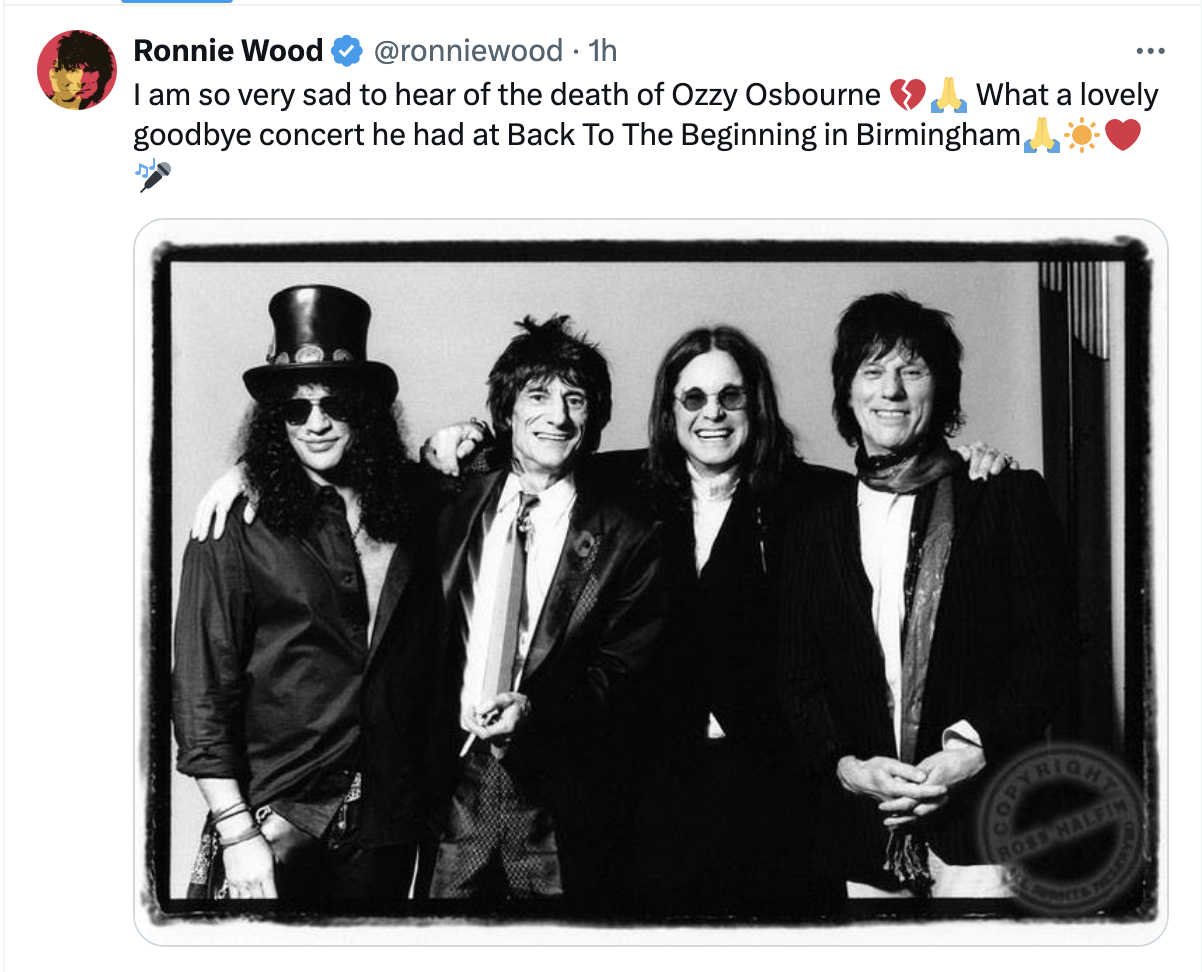
Task: Open the tweet's three-dot more menu
Action: pyautogui.click(x=1151, y=51)
